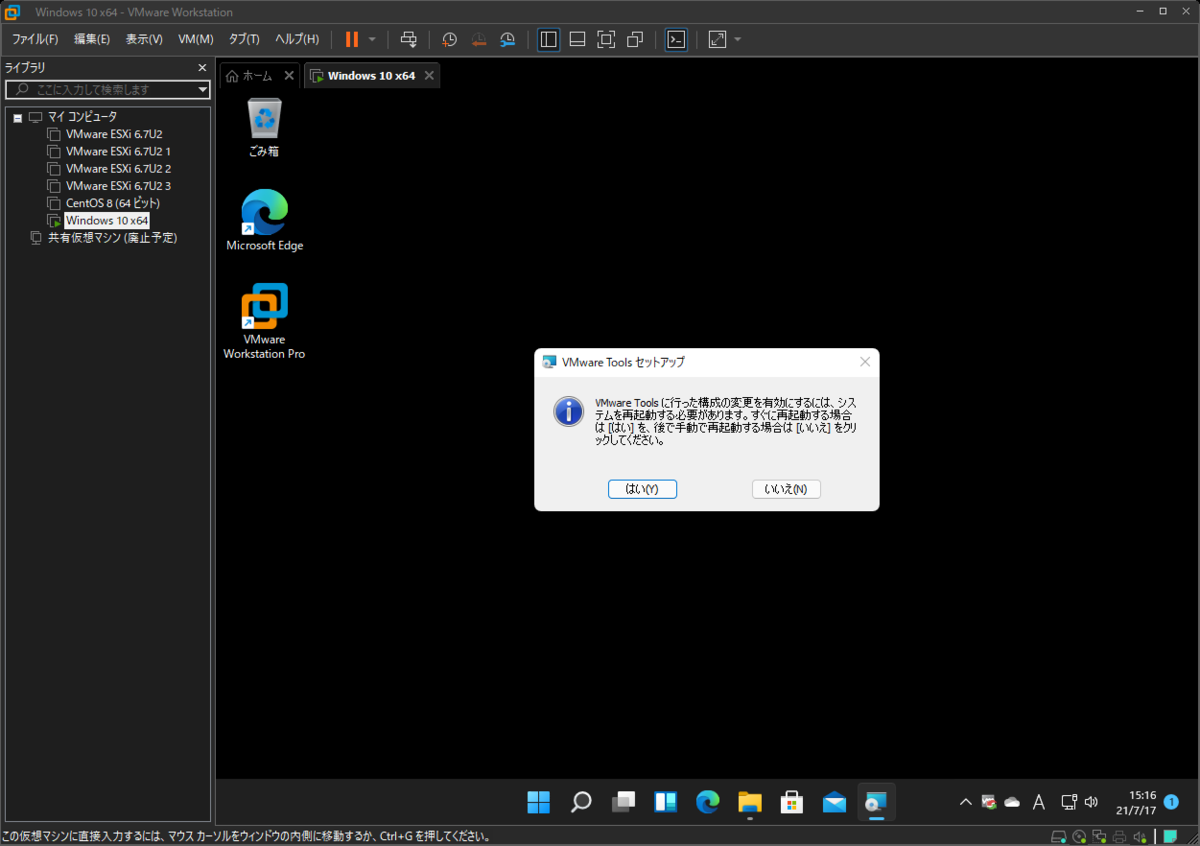
Task: Click the Microsoft Edge desktop shortcut
Action: tap(264, 220)
